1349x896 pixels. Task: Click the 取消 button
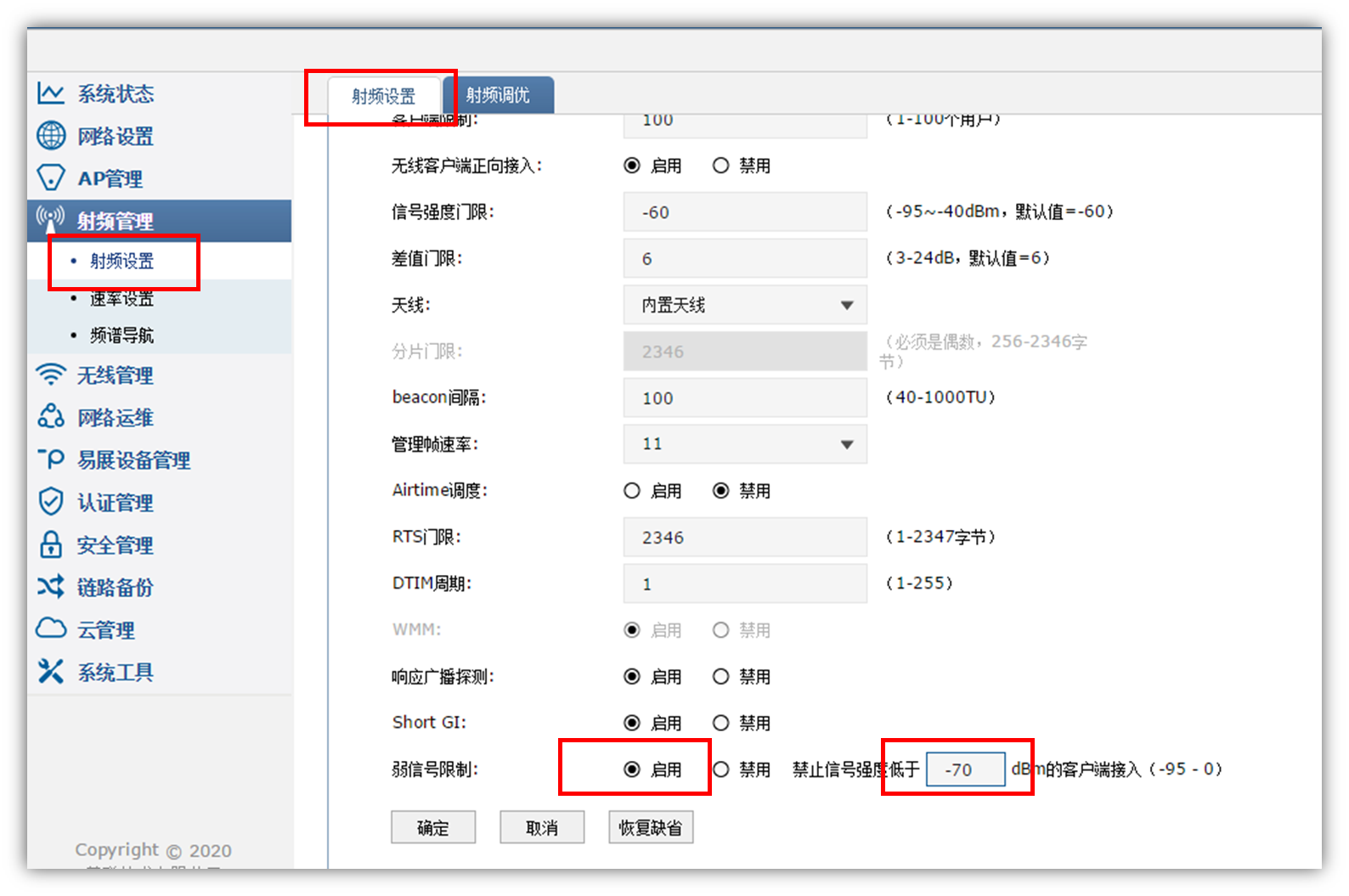coord(542,827)
